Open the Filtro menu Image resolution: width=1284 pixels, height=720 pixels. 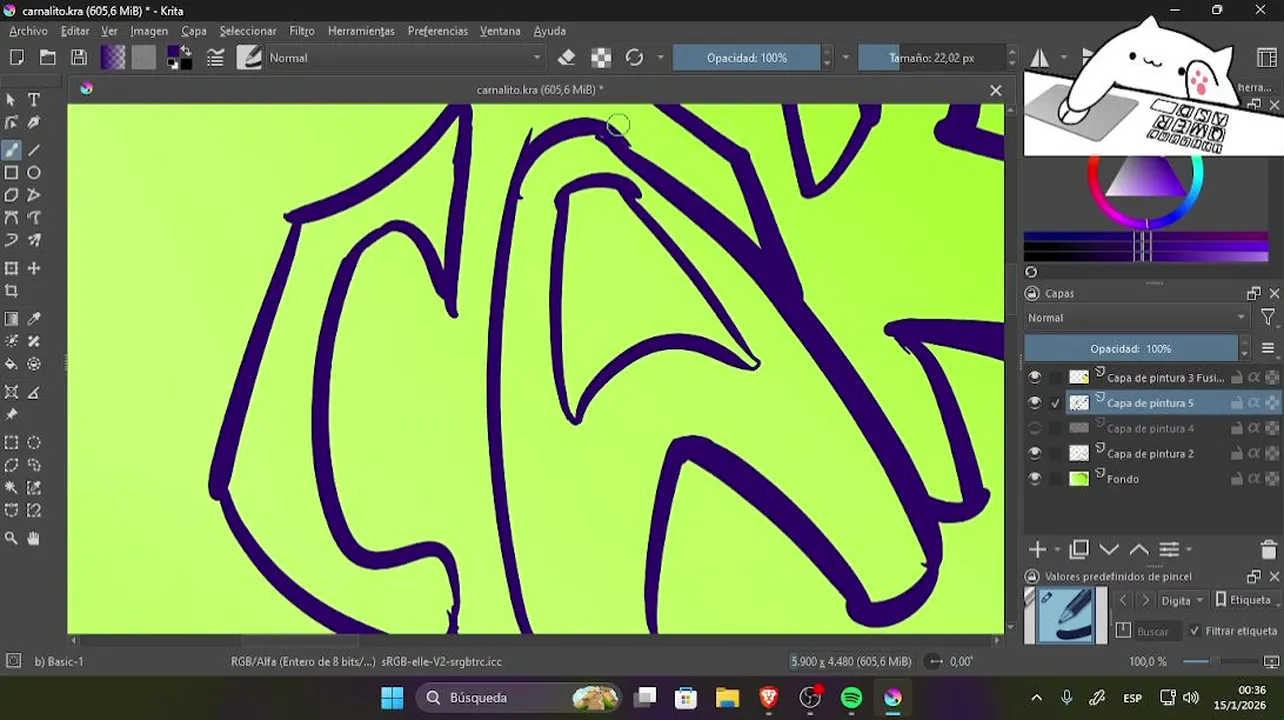coord(302,31)
